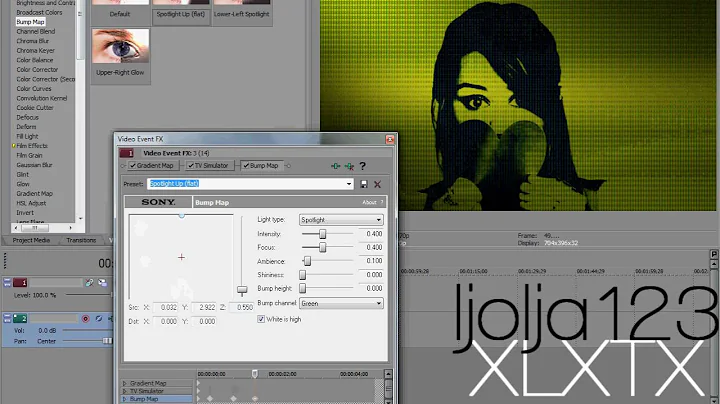
Task: Click audio track 2 number icon
Action: (20, 318)
